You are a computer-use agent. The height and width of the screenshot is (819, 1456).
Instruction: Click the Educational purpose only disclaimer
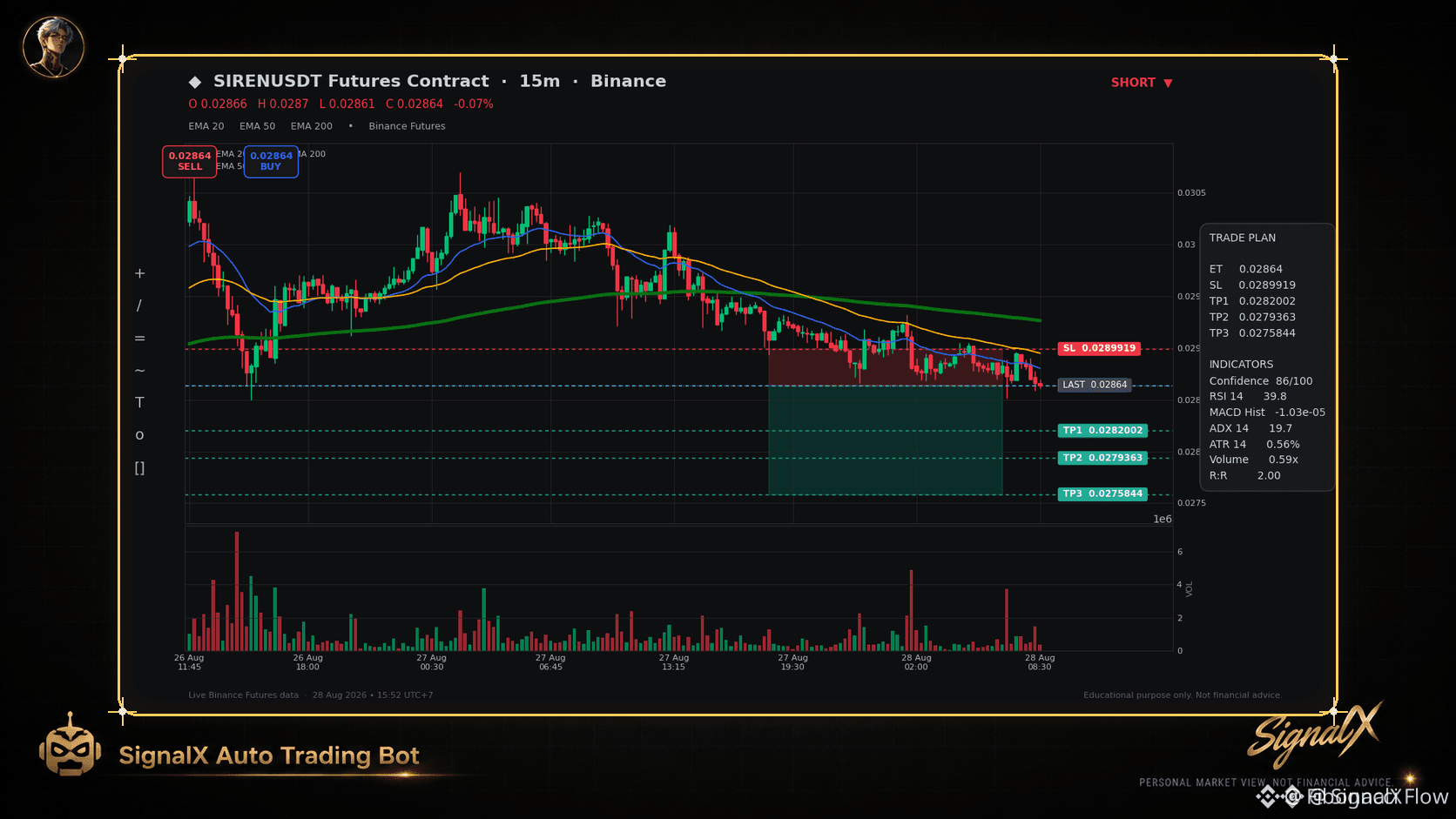pyautogui.click(x=1183, y=695)
